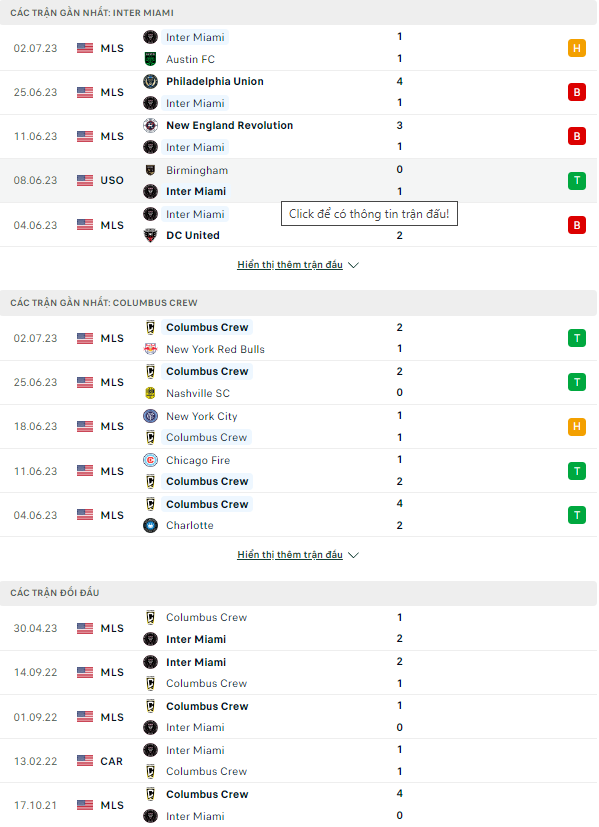Click the Chicago Fire club logo
599x827 pixels.
150,460
